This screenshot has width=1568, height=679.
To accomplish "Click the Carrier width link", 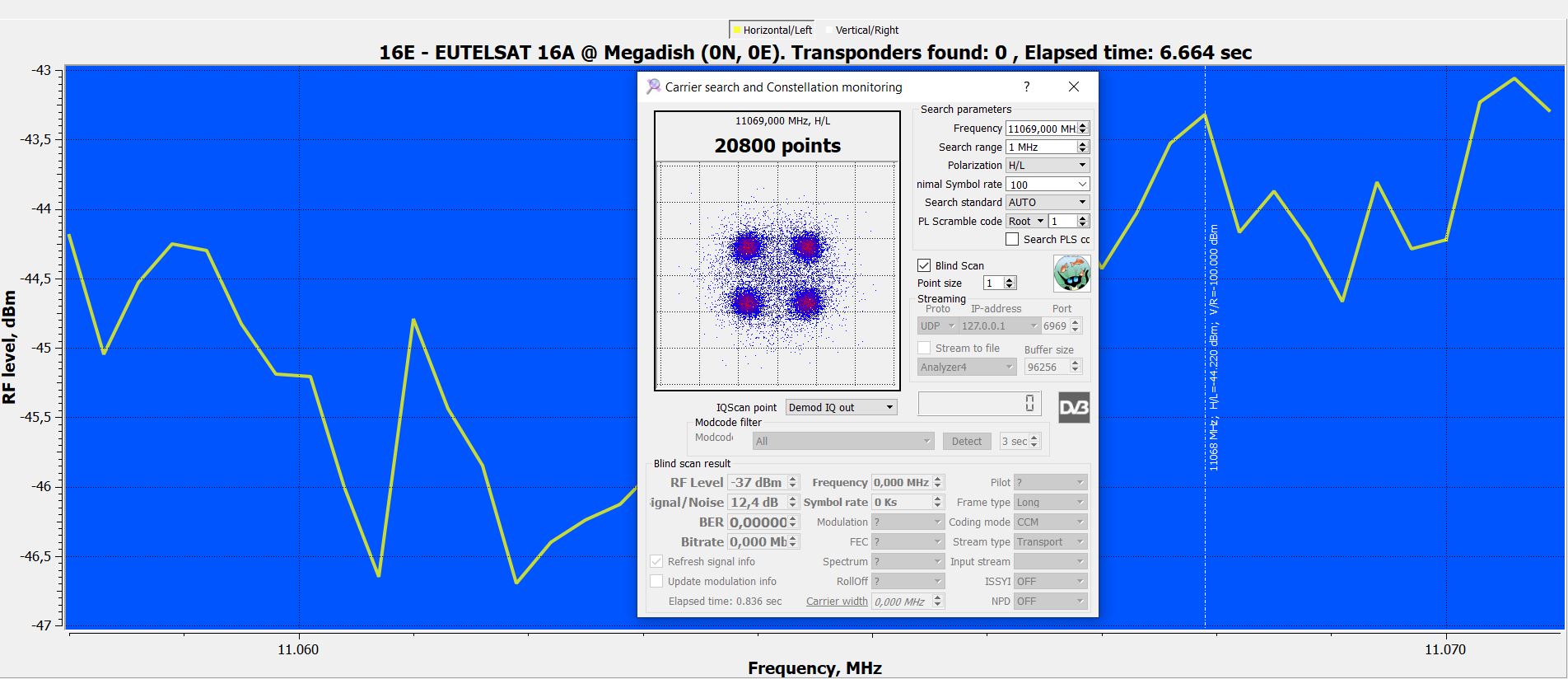I will click(x=837, y=601).
